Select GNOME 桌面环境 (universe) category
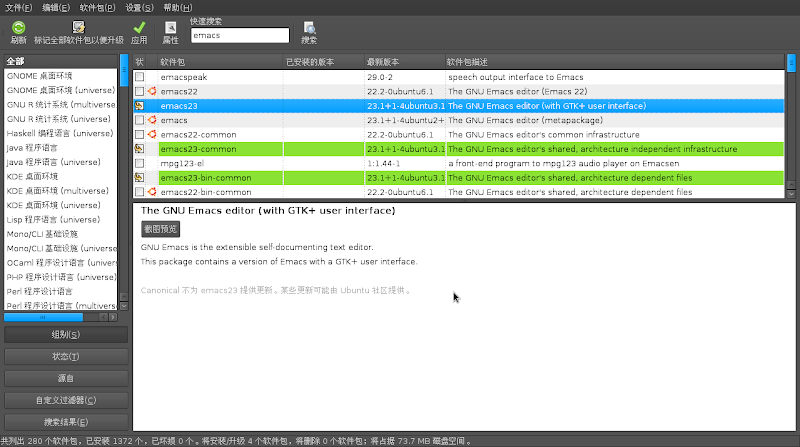 pyautogui.click(x=61, y=90)
